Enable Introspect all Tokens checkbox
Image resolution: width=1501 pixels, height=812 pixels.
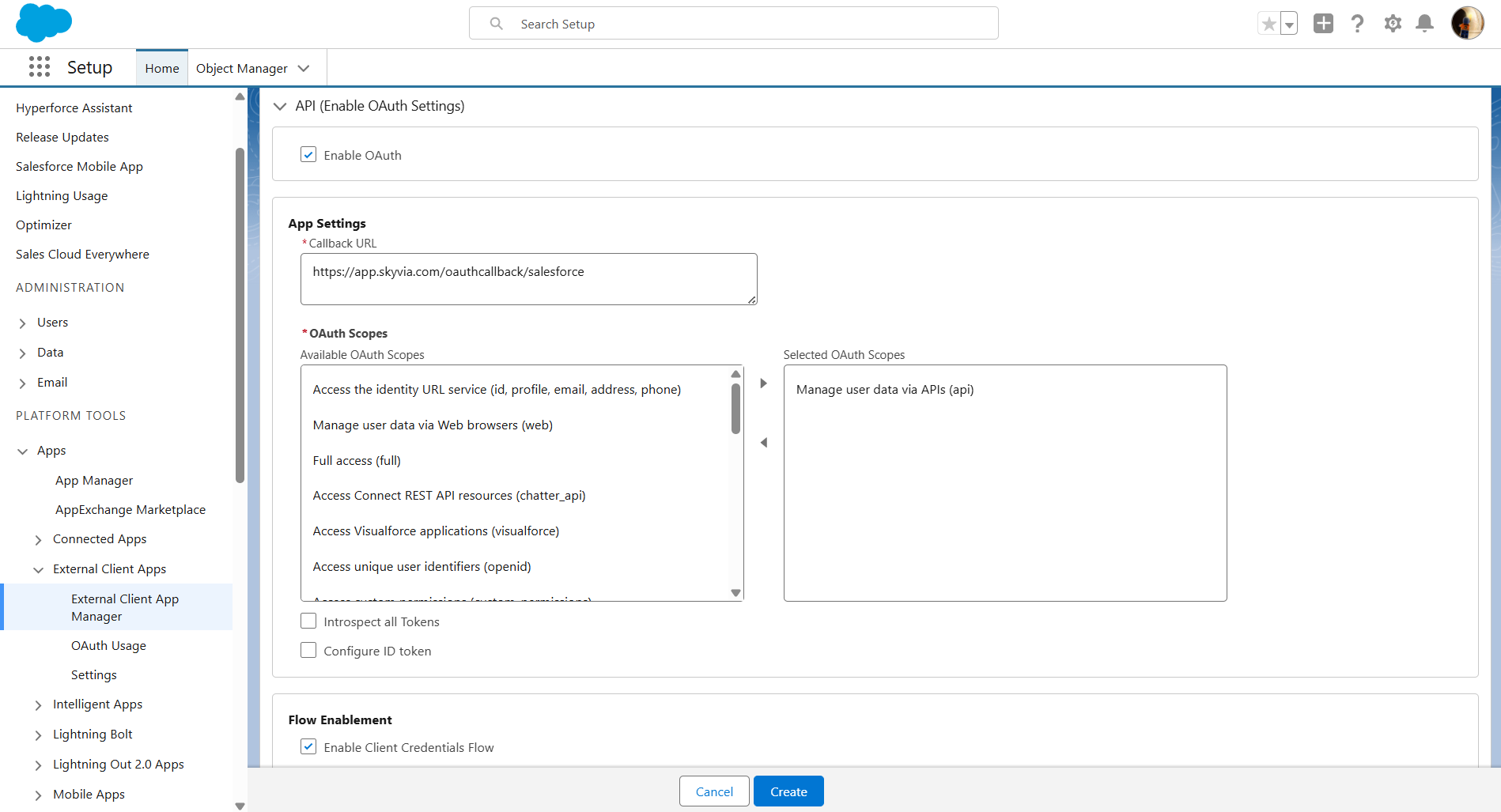(x=308, y=621)
